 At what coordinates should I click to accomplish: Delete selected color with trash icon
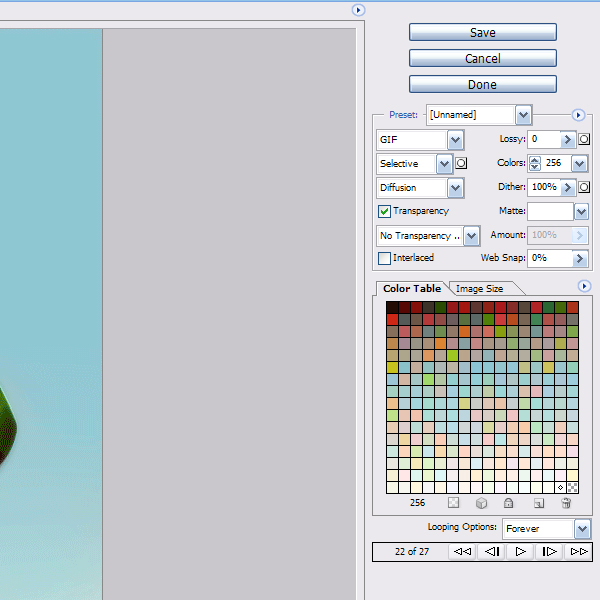566,503
